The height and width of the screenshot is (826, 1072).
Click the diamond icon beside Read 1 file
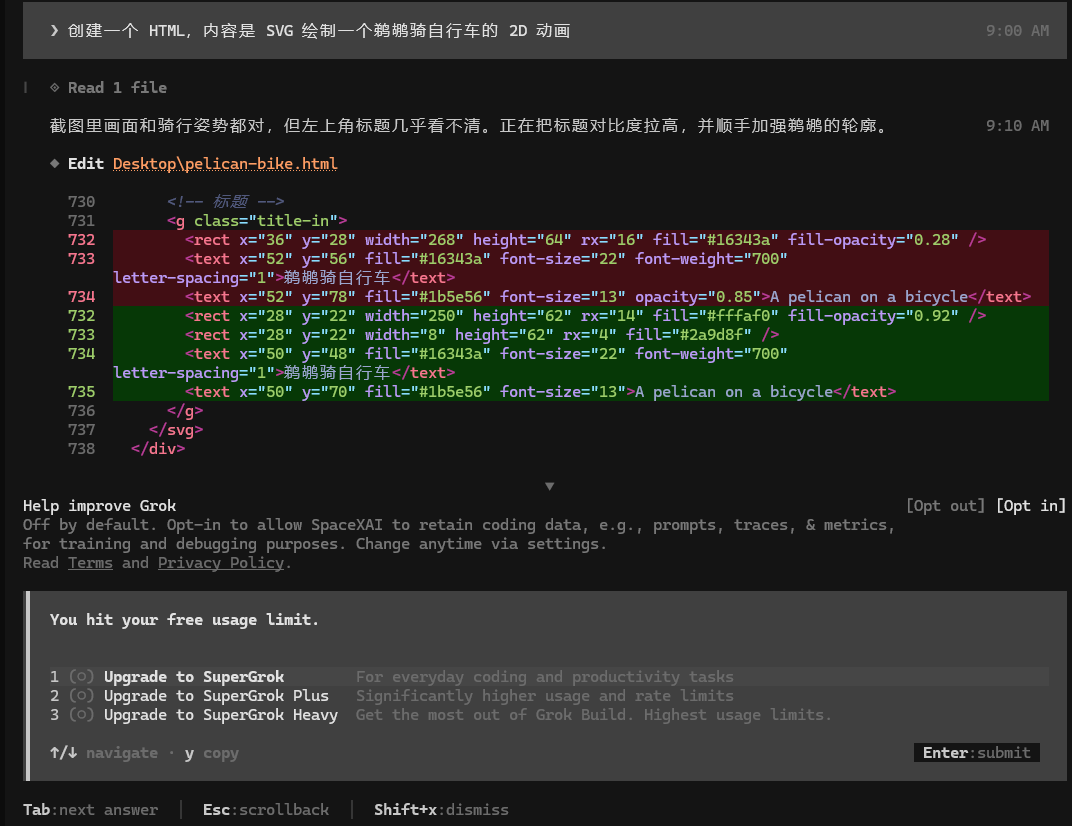(55, 88)
